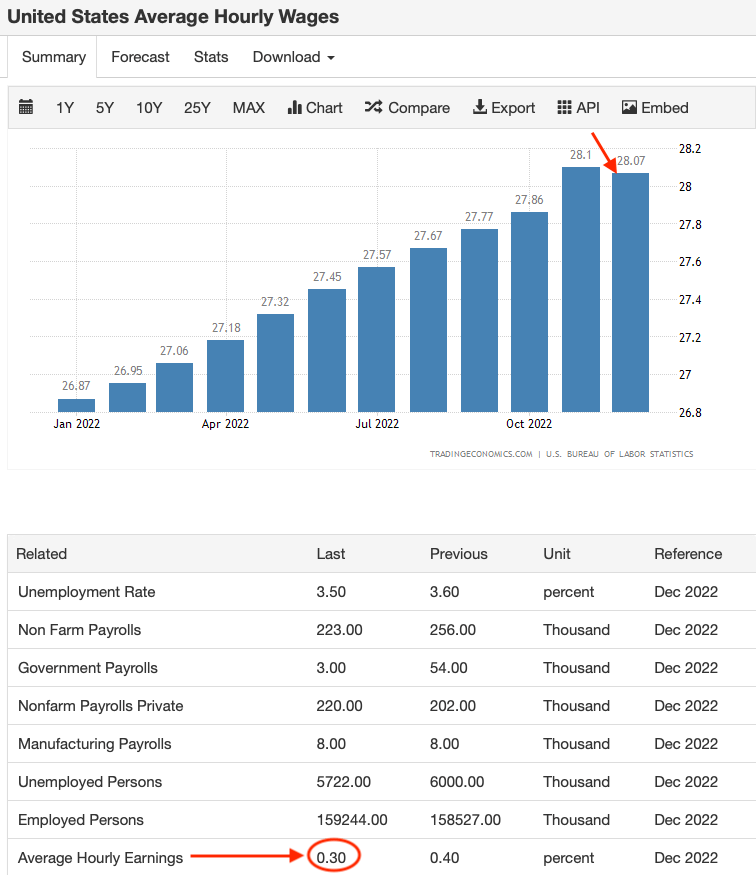Choose the 10Y time range
This screenshot has width=756, height=875.
149,108
